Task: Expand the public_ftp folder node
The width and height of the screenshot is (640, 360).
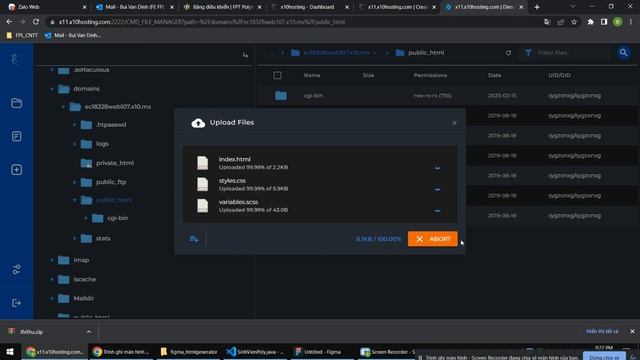Action: [x=75, y=182]
